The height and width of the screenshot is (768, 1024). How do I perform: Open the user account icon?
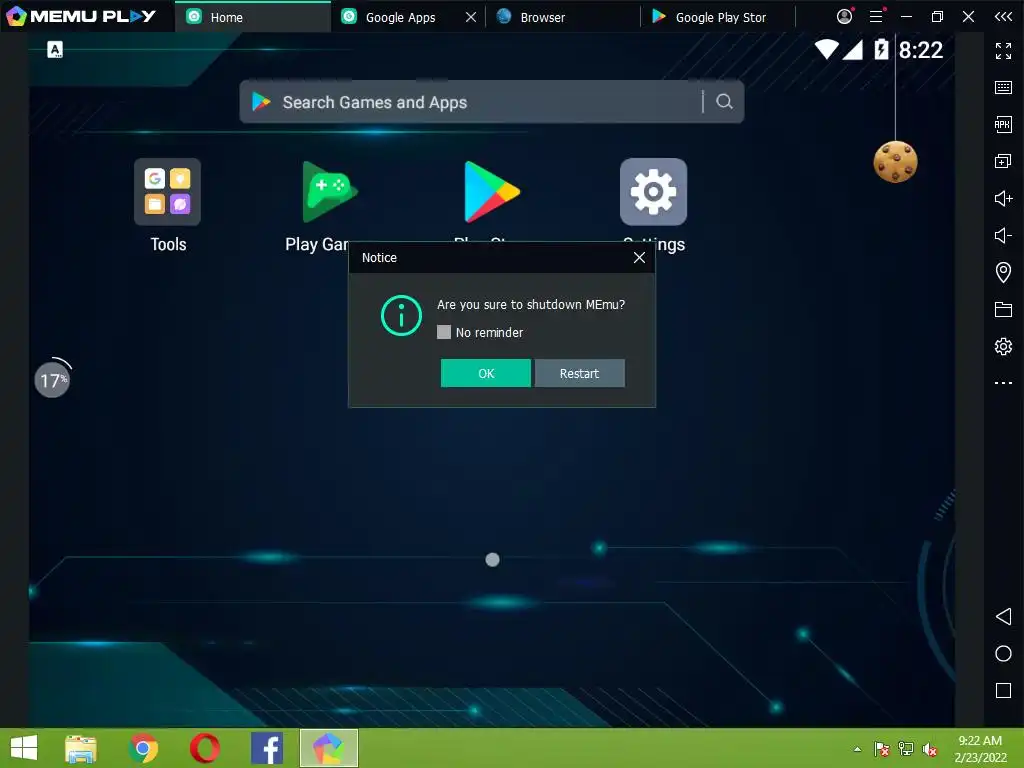click(x=844, y=16)
